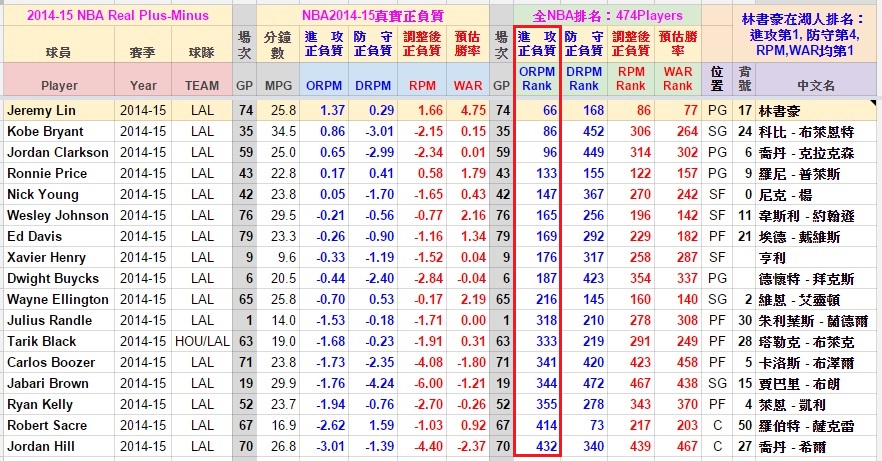Select the Player column header cell

tap(57, 86)
